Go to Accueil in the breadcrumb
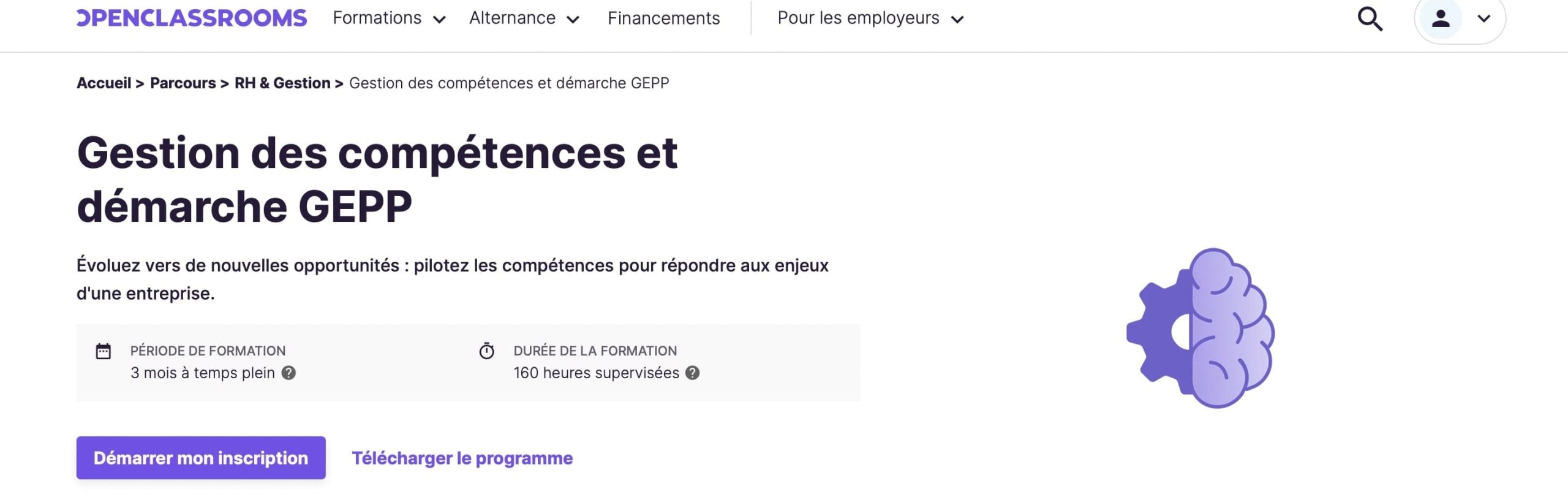 pos(104,83)
